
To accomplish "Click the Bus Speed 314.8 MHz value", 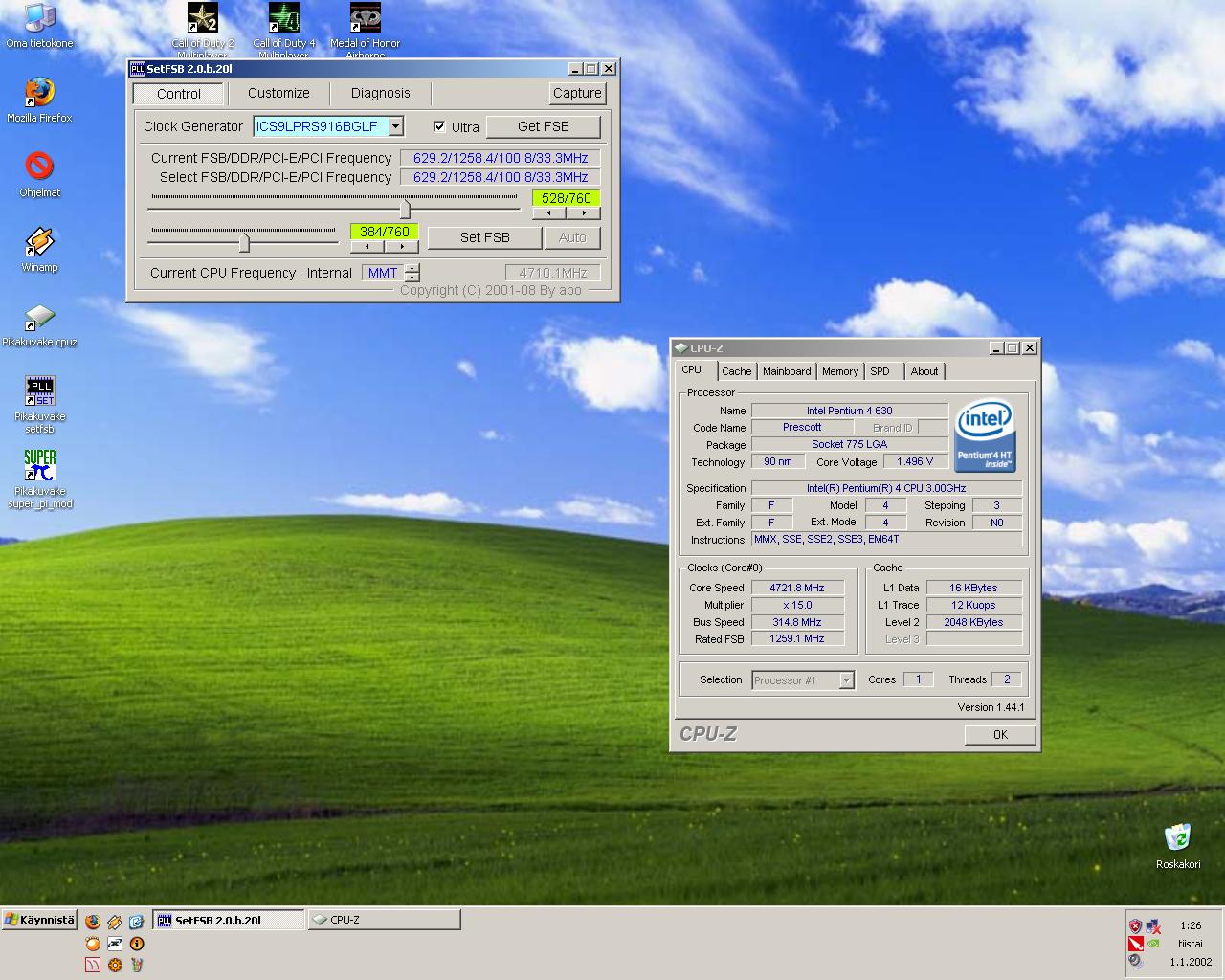I will point(797,622).
